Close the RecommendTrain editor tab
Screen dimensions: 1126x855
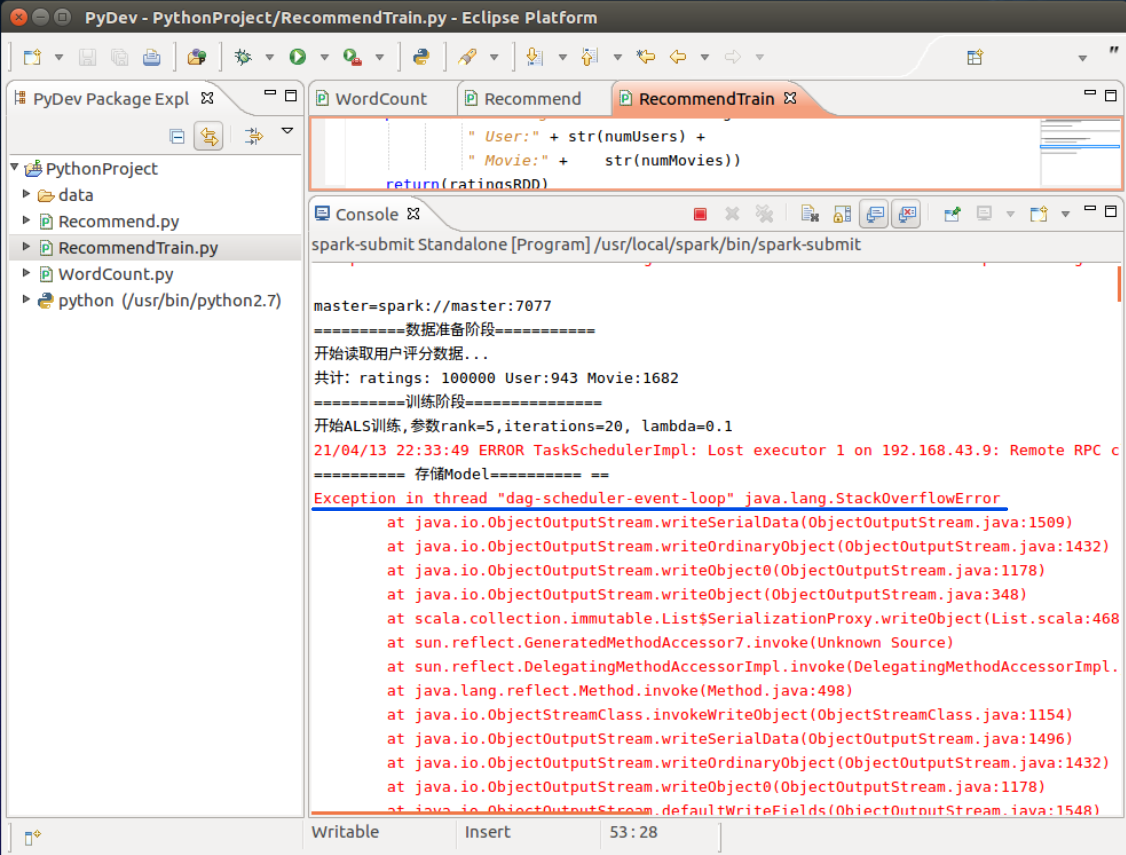[791, 98]
